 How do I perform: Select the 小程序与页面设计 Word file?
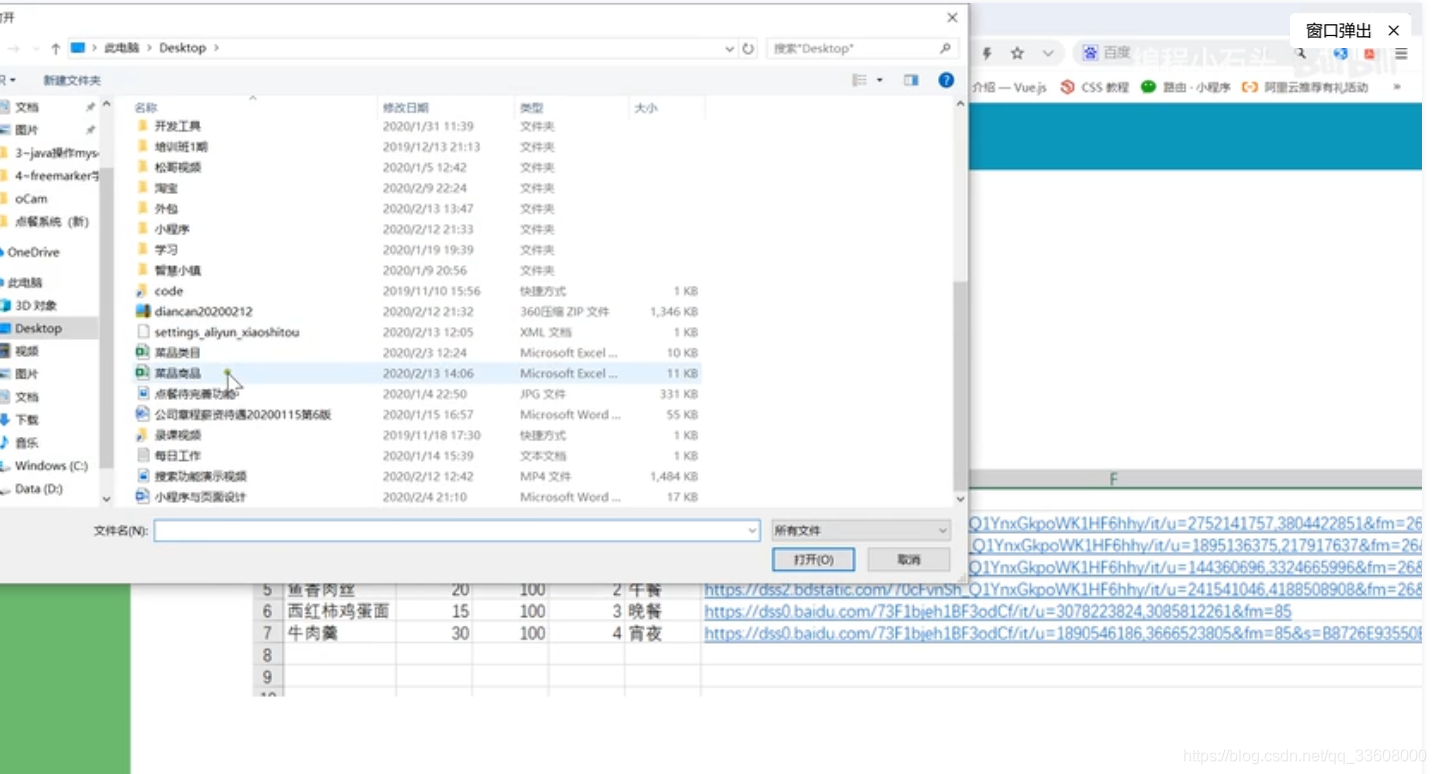418,497
